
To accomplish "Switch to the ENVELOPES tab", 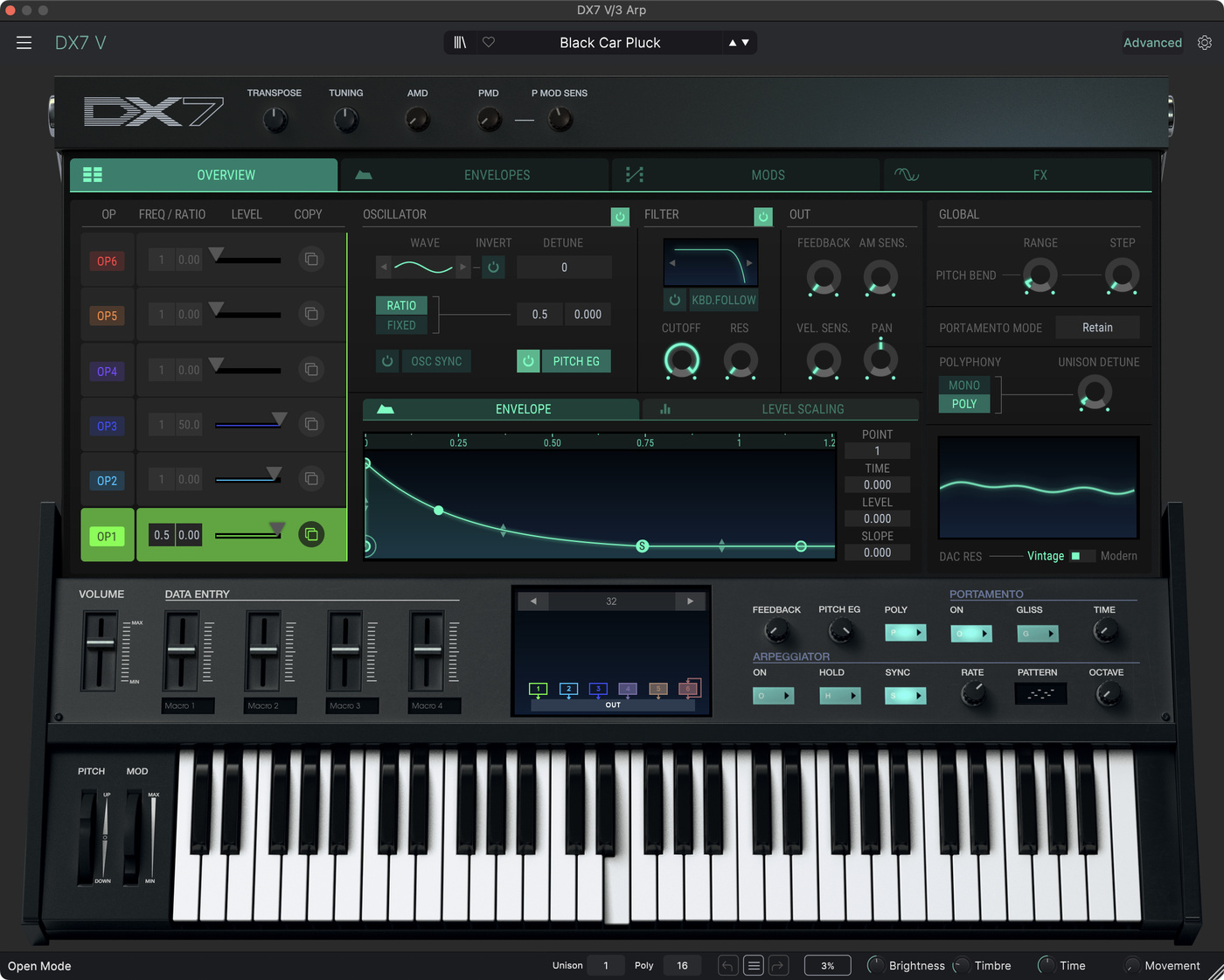I will tap(475, 175).
